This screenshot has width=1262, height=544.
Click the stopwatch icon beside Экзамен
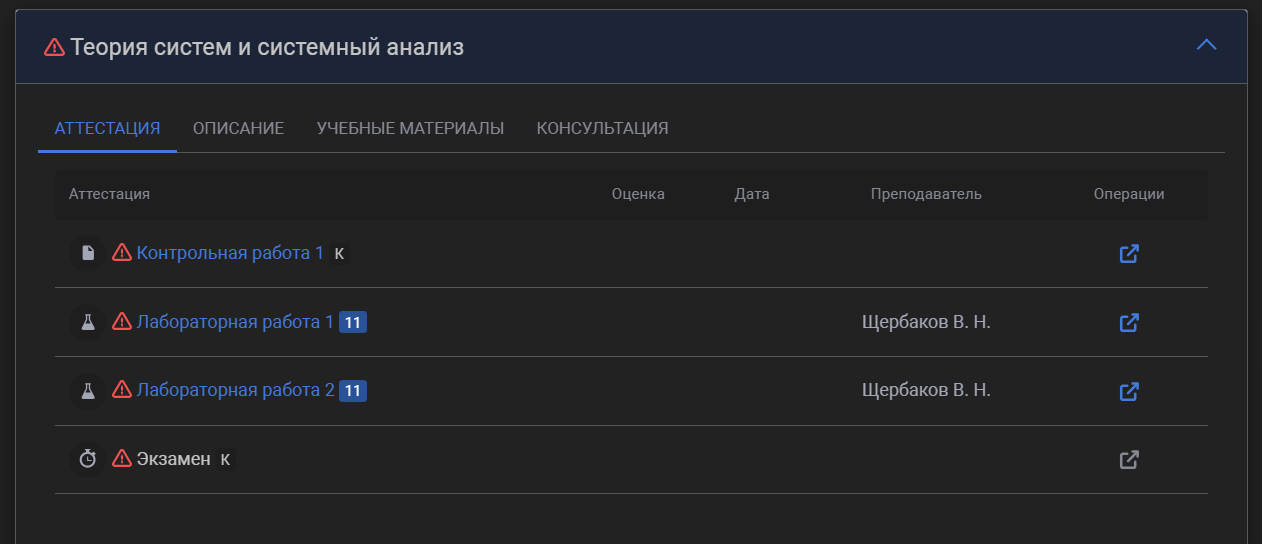pos(88,459)
